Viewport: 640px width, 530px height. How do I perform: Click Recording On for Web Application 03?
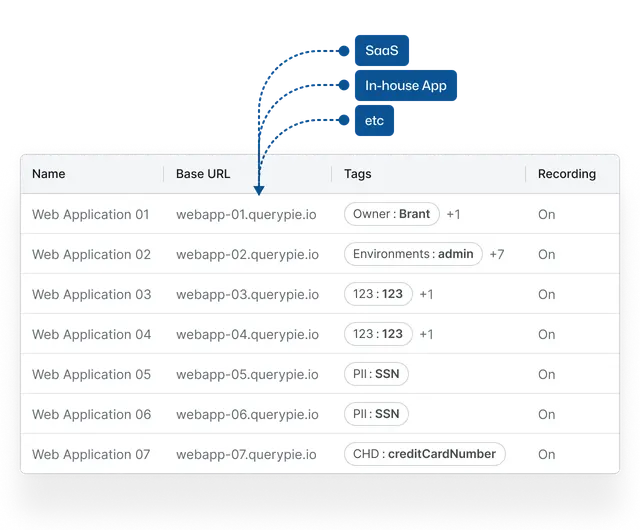coord(547,294)
